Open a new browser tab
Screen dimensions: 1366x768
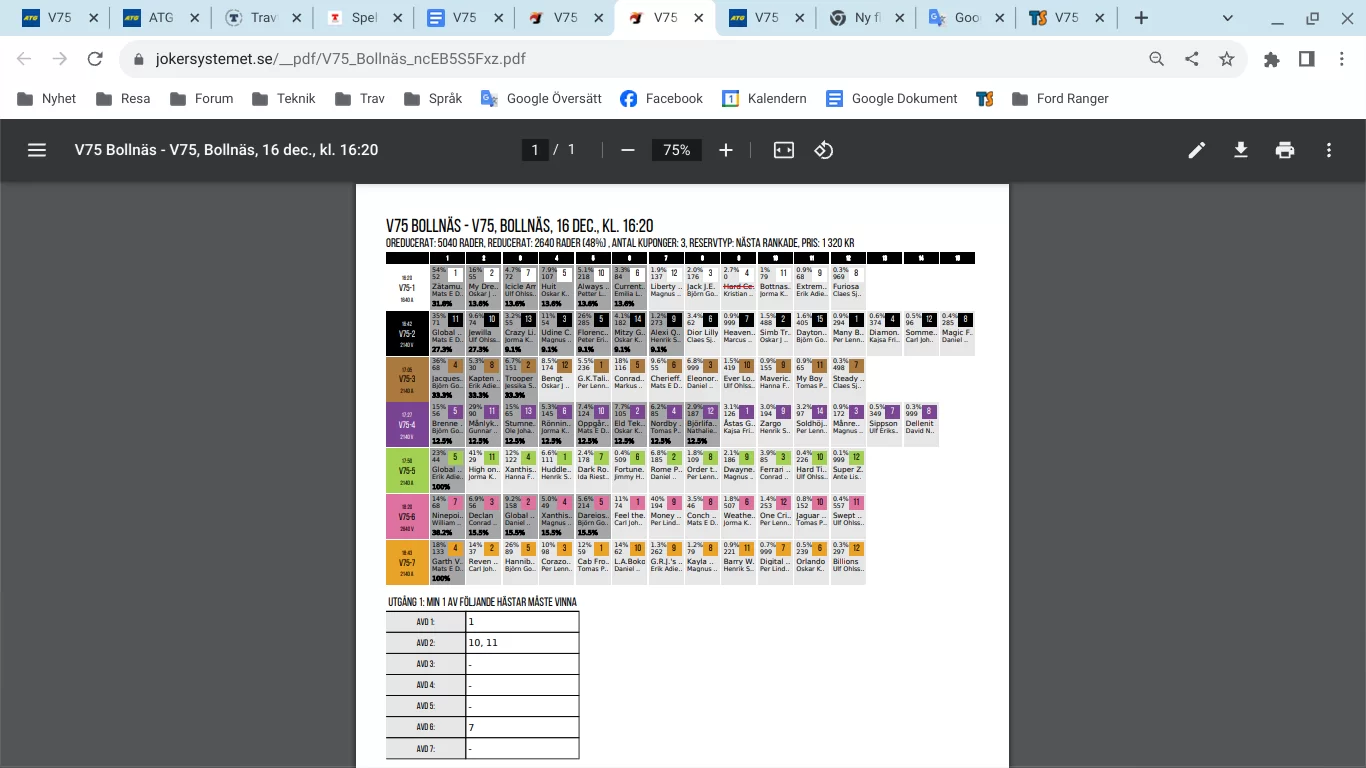coord(1141,18)
